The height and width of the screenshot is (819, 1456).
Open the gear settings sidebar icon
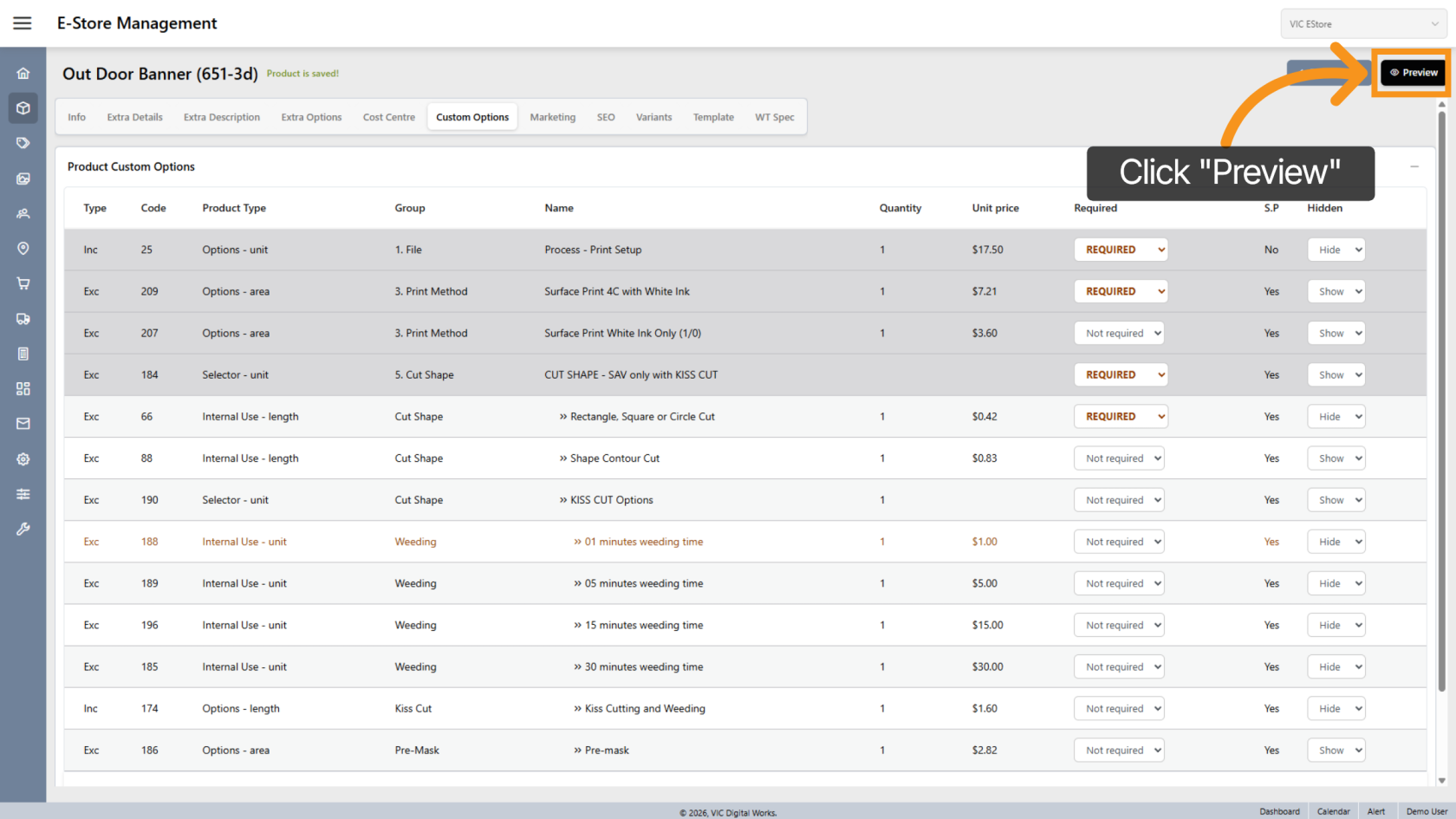coord(23,459)
